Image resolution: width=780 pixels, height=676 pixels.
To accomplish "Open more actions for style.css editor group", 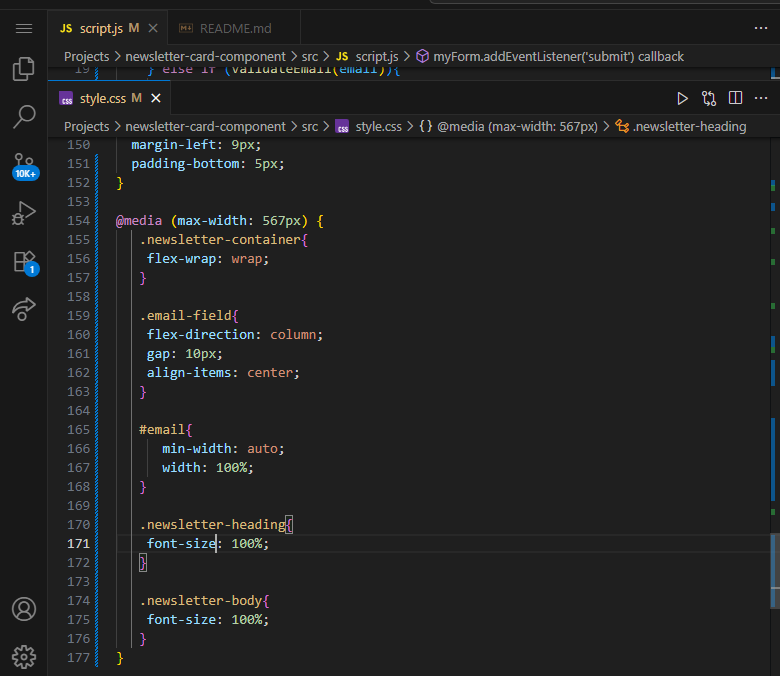I will coord(761,98).
